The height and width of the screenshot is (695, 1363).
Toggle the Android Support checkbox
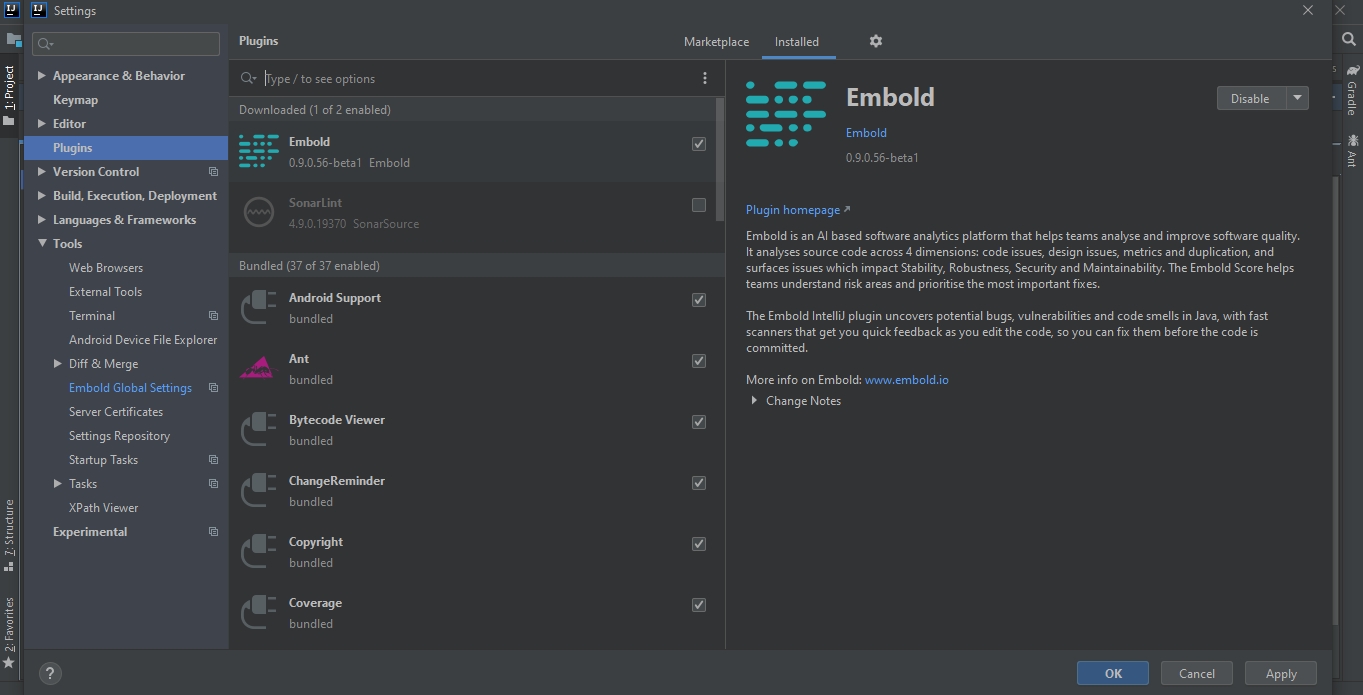click(x=699, y=300)
